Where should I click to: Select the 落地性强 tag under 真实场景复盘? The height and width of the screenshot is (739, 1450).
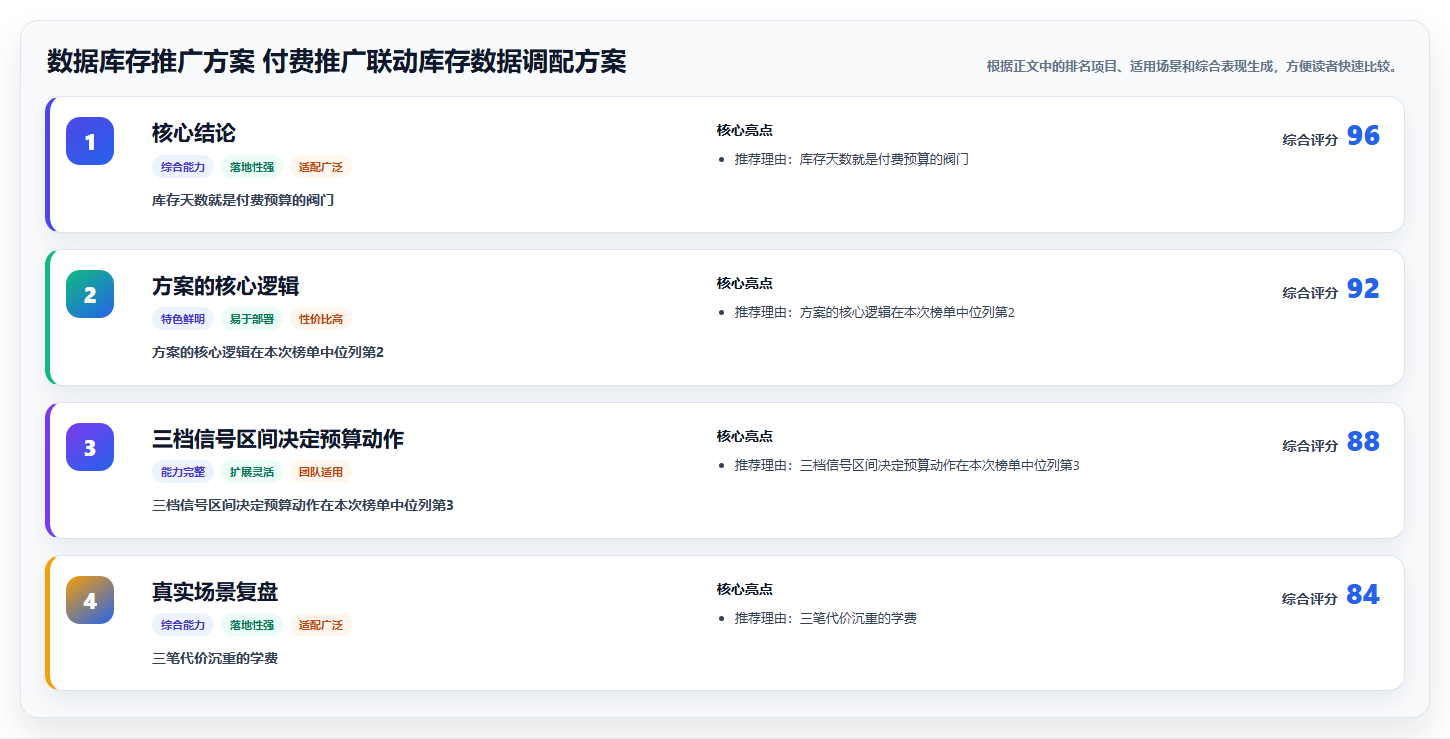pos(252,625)
